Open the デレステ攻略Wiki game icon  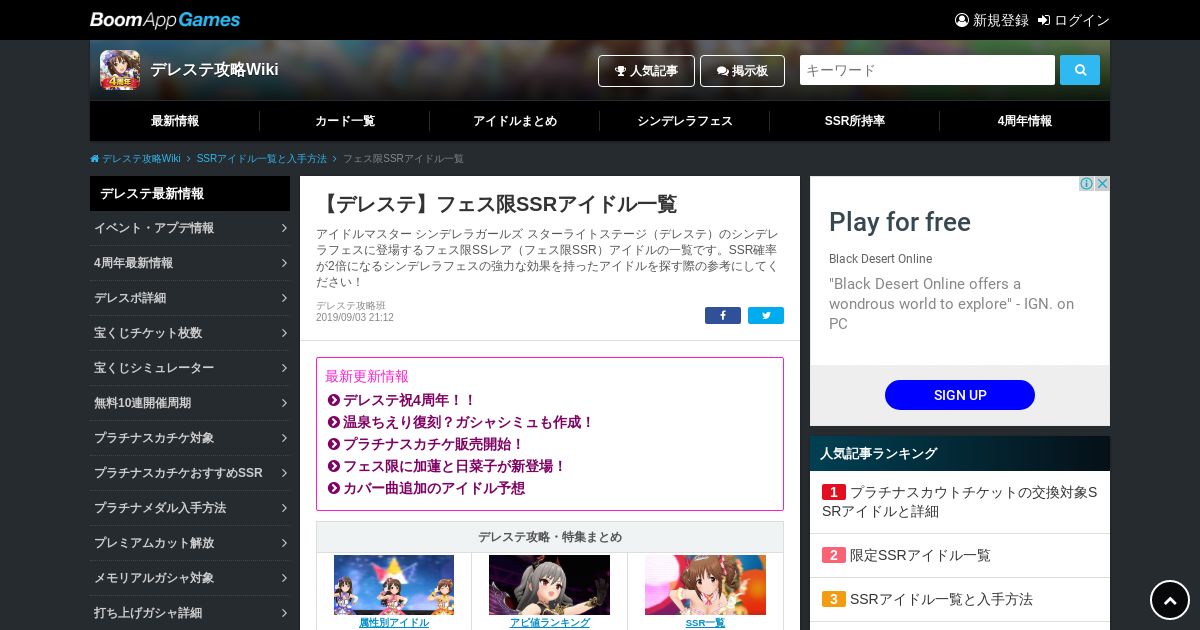pyautogui.click(x=120, y=70)
